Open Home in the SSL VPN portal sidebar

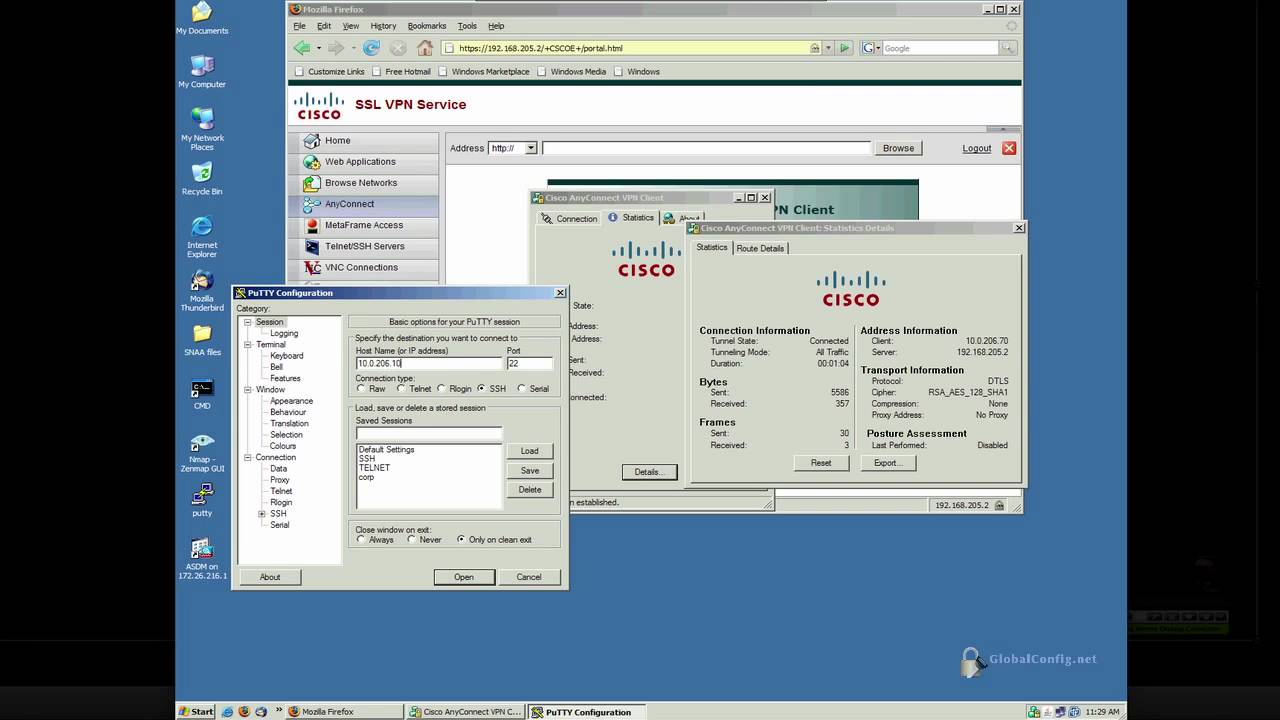point(364,141)
